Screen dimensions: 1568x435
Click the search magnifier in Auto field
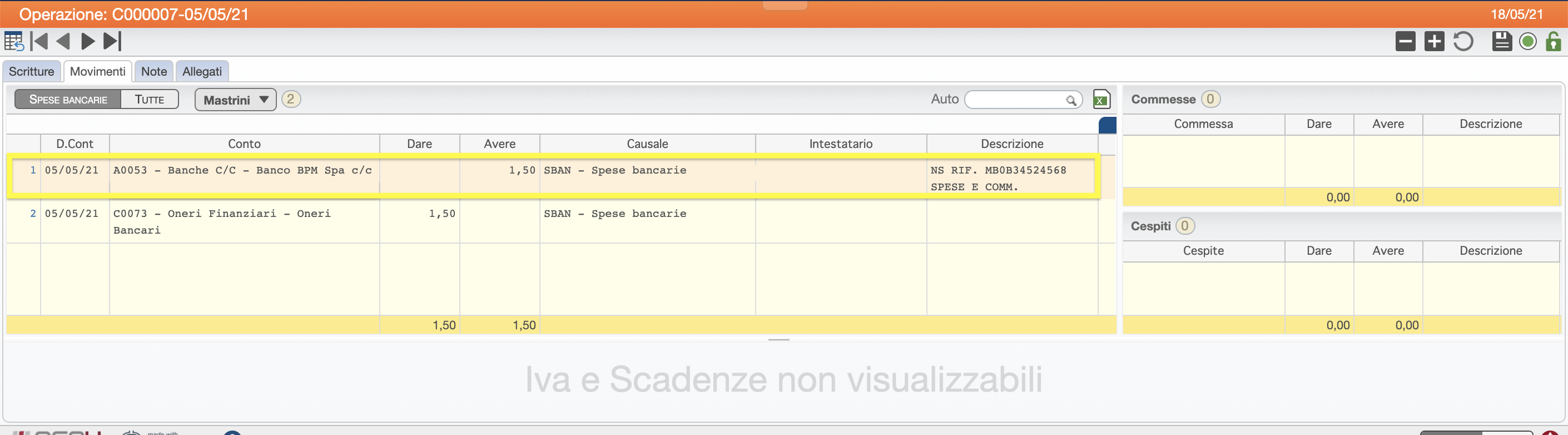(x=1071, y=100)
